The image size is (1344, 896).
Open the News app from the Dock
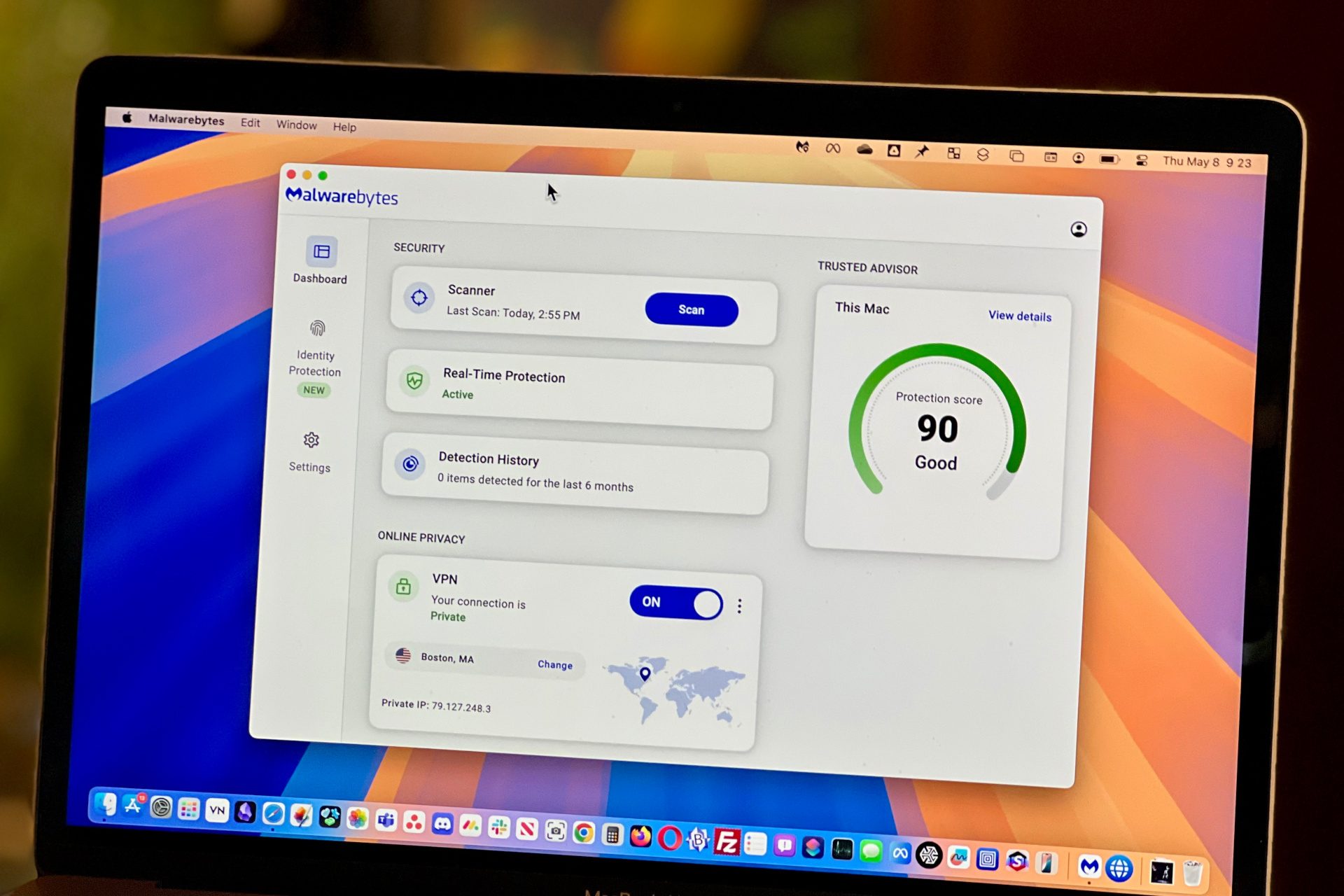pos(527,829)
